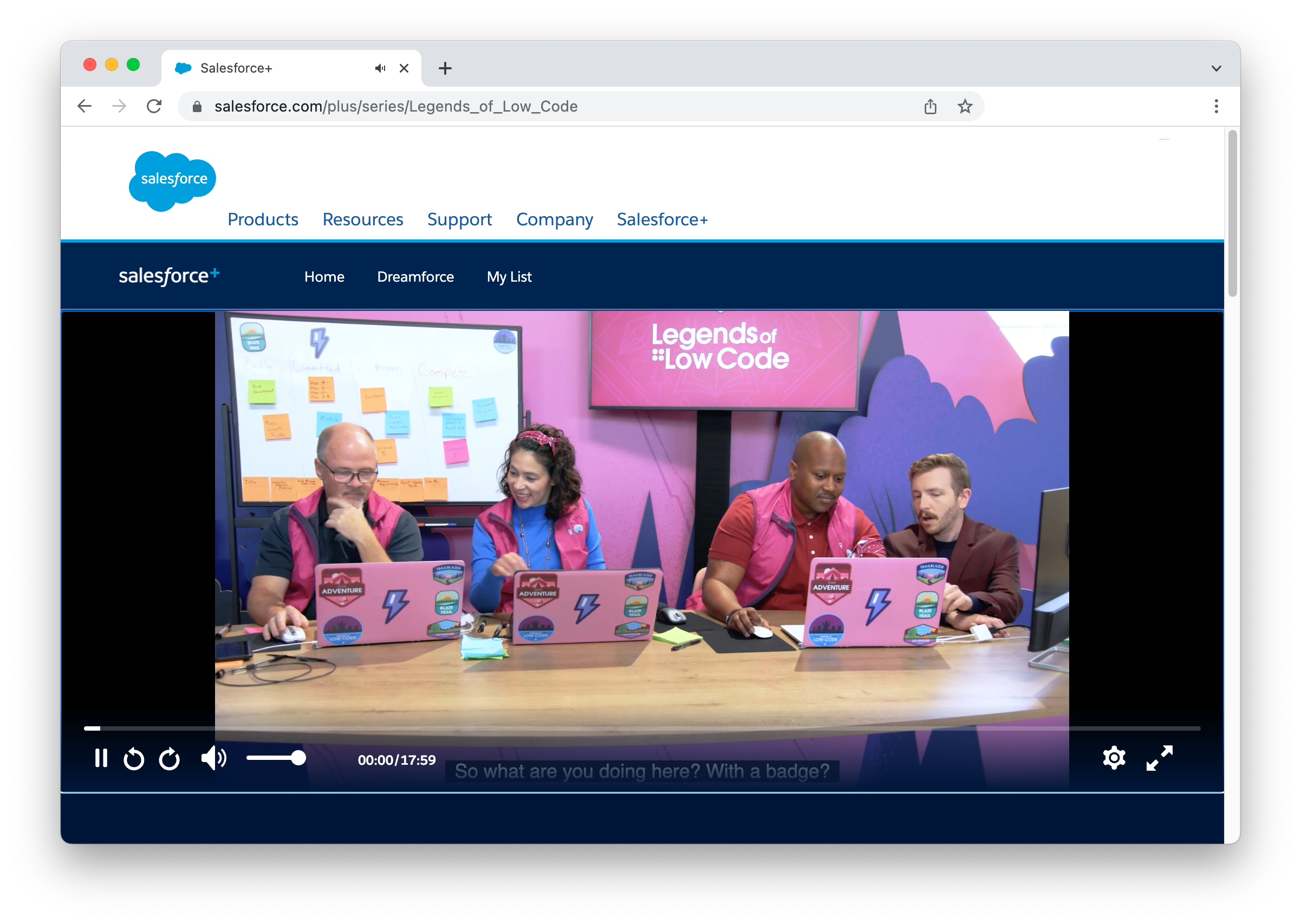
Task: Click the rewind skip-back icon
Action: point(134,759)
